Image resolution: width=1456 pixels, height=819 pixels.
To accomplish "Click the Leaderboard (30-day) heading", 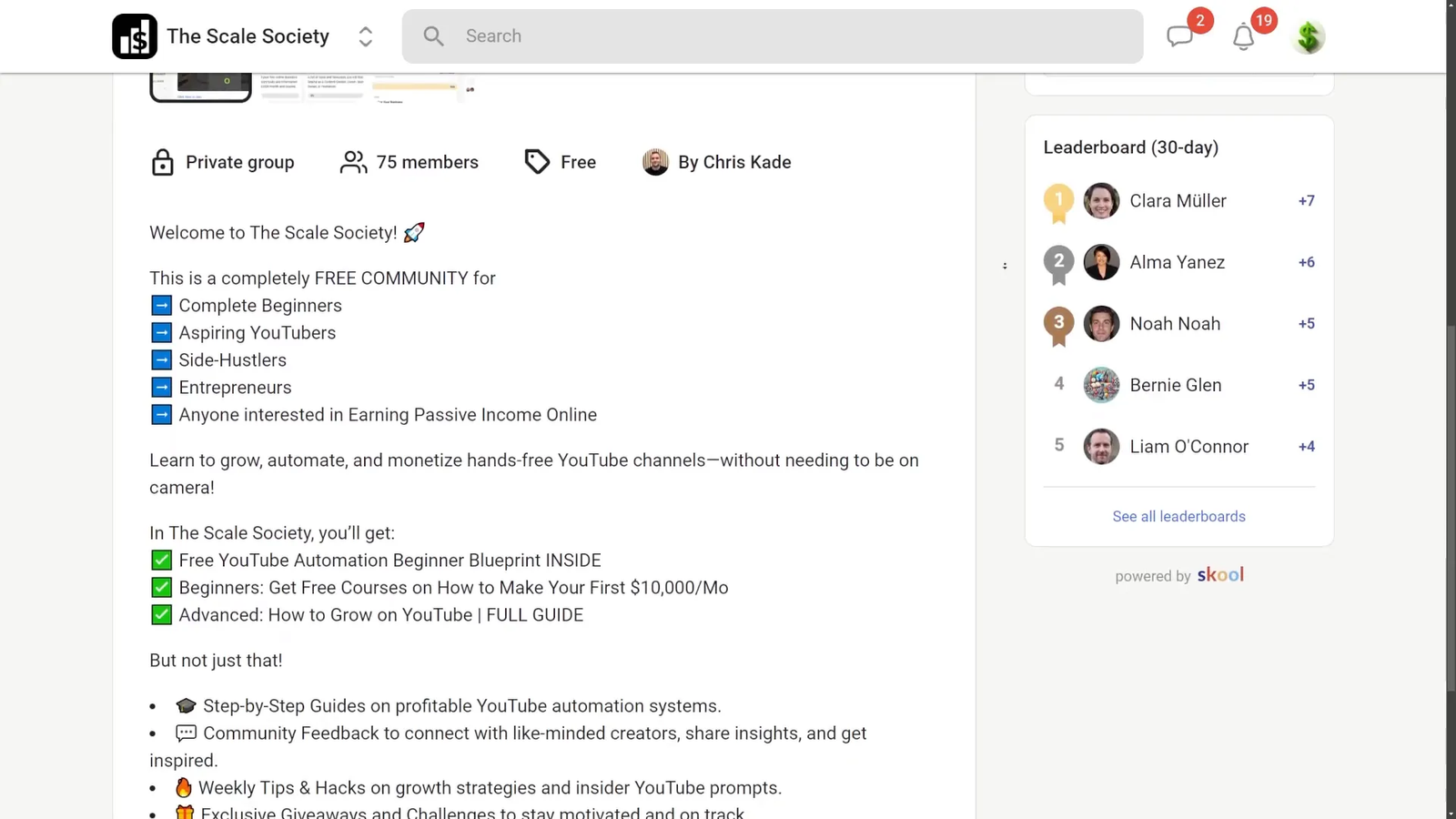I will 1130,147.
